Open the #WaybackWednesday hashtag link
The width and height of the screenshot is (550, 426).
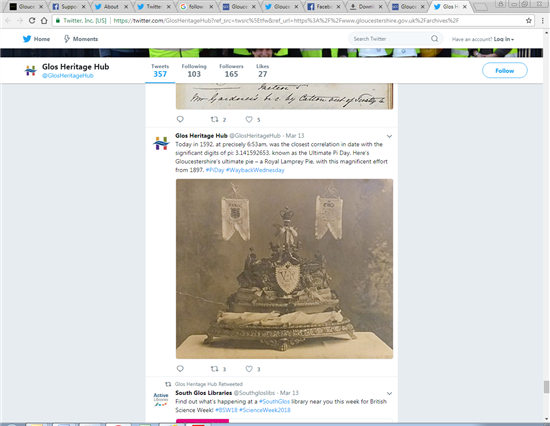point(255,170)
